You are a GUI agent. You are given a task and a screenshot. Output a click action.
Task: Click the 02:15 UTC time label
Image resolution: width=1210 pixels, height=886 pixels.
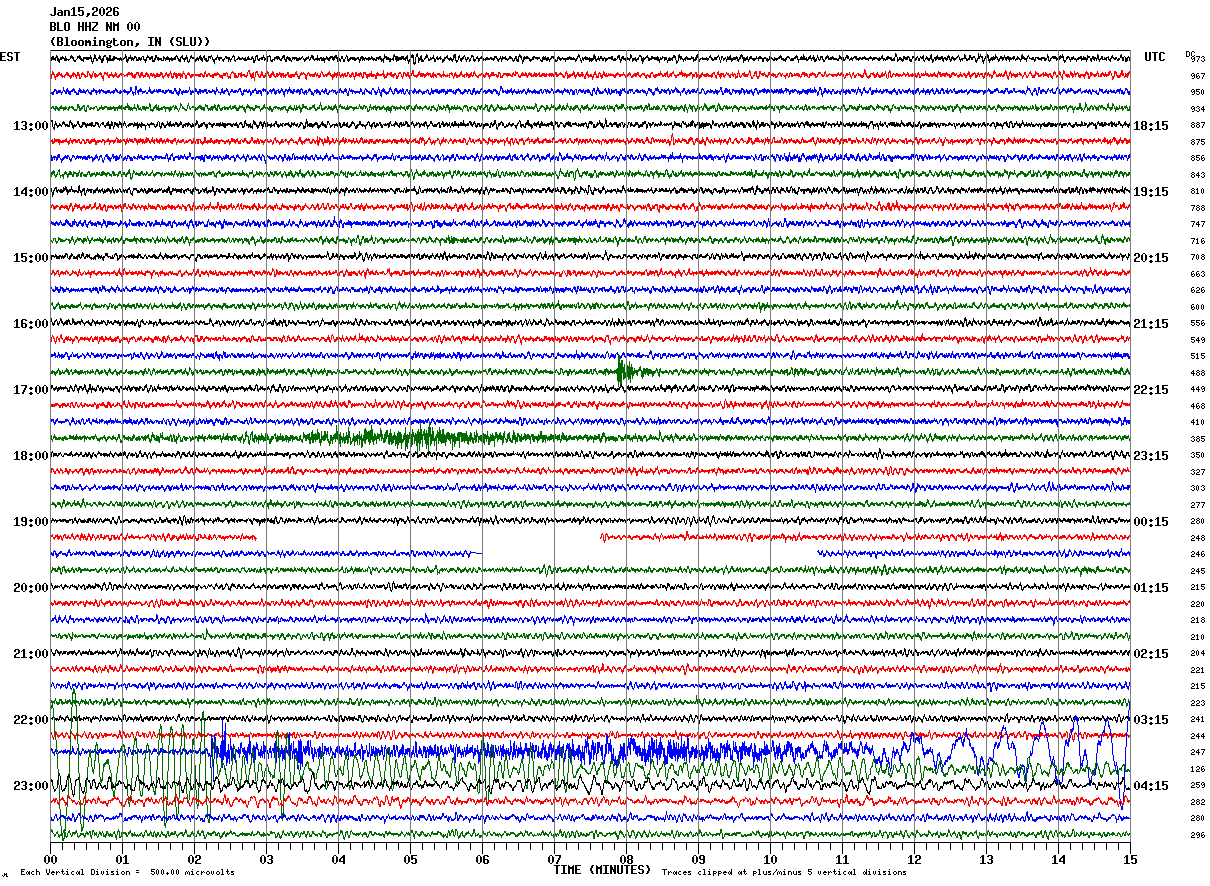(x=1152, y=654)
